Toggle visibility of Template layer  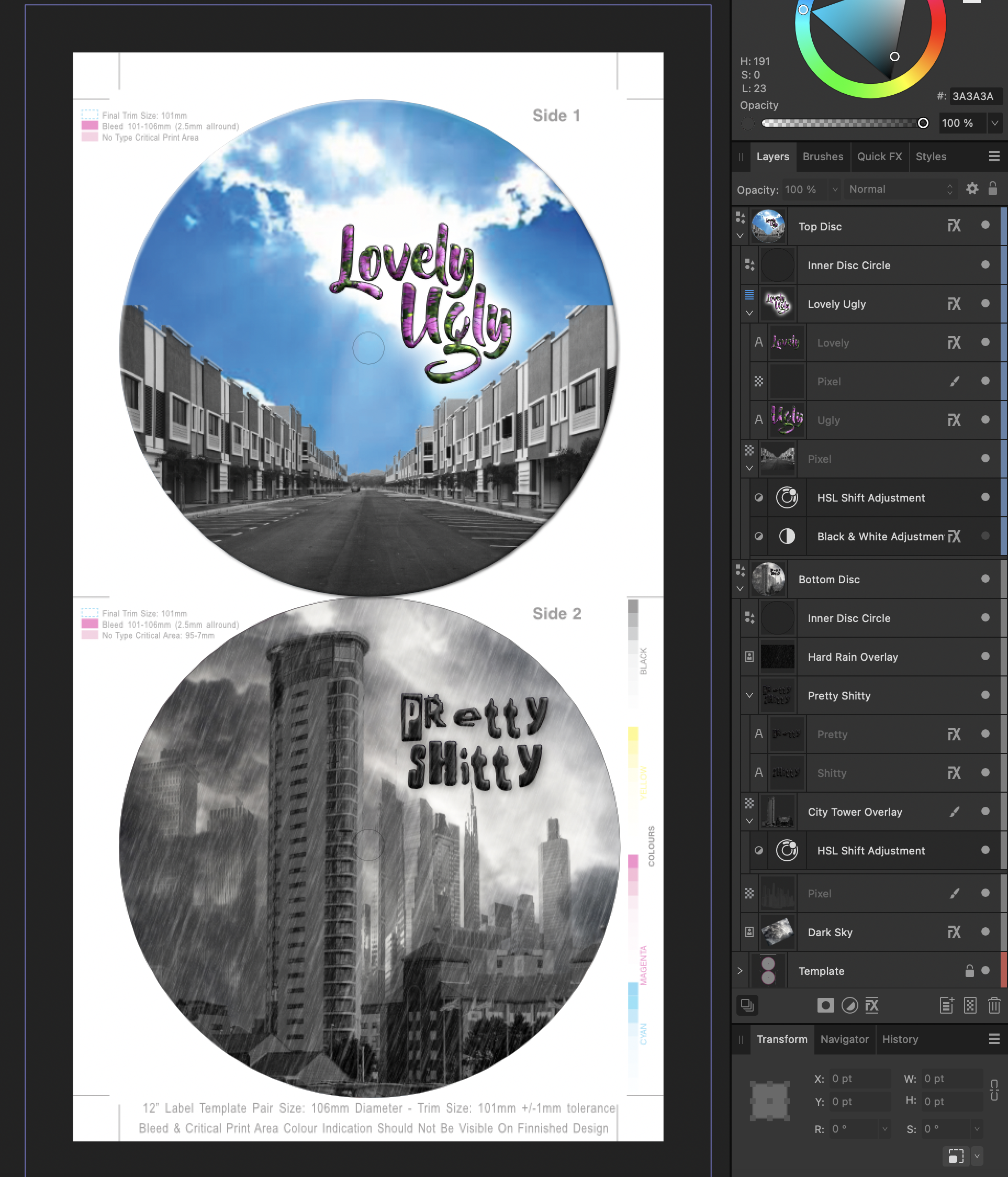click(x=985, y=970)
